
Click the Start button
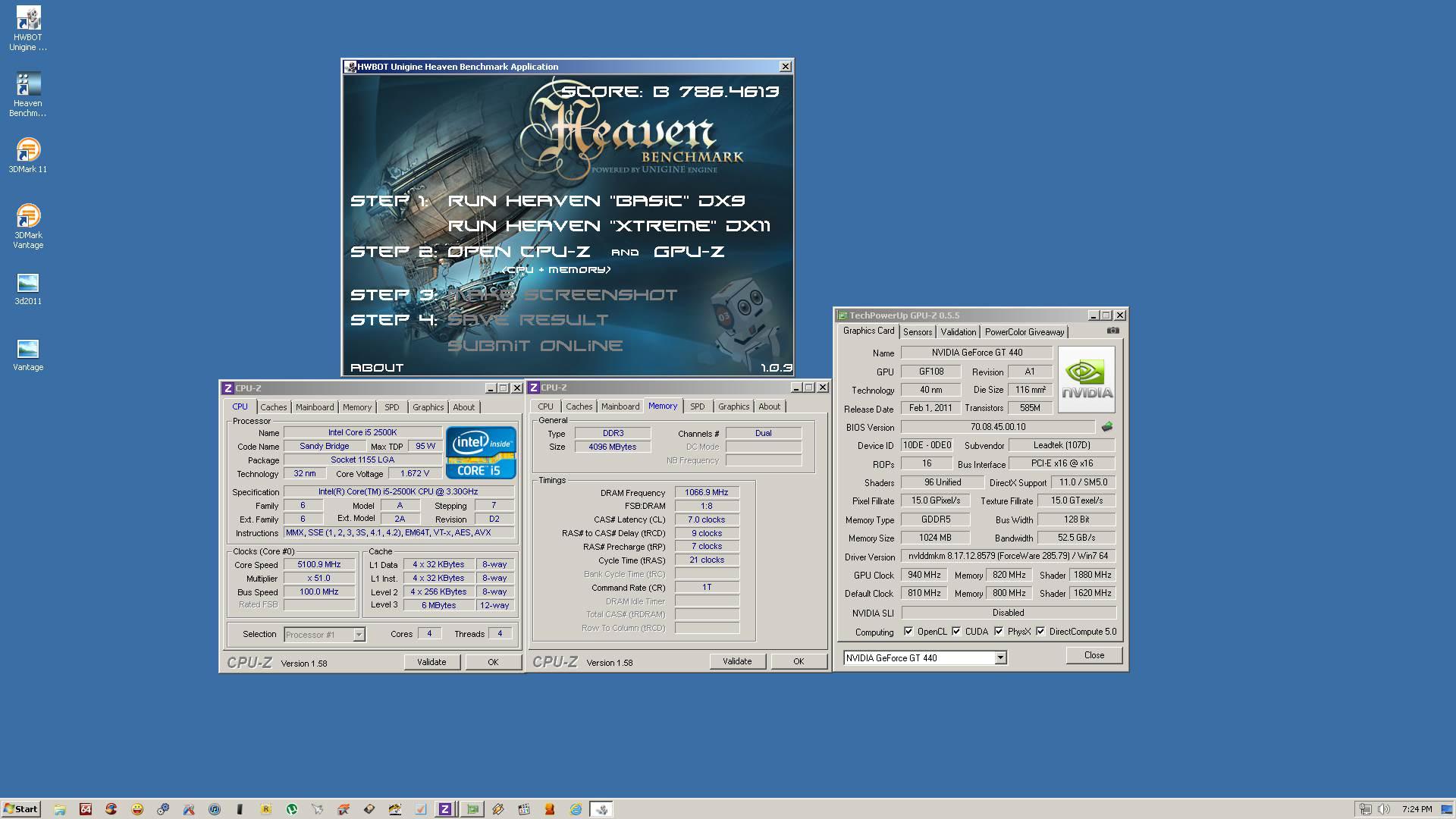[21, 809]
